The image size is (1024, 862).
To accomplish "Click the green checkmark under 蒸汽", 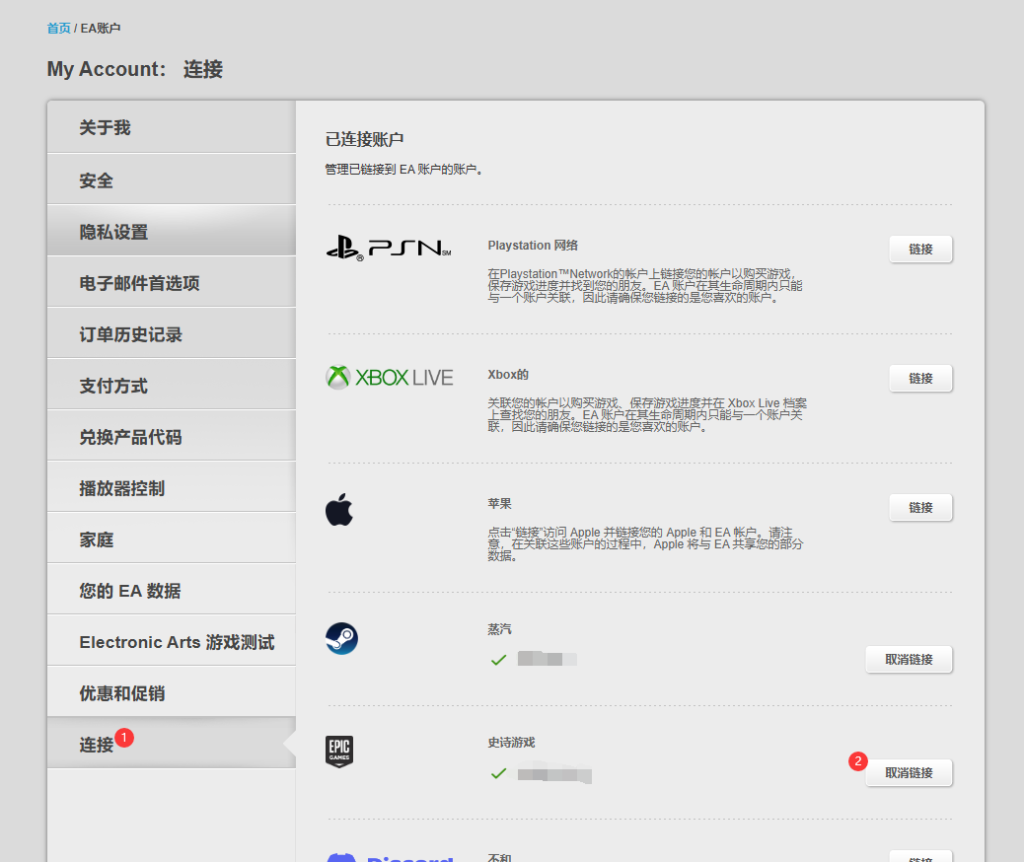I will [498, 660].
